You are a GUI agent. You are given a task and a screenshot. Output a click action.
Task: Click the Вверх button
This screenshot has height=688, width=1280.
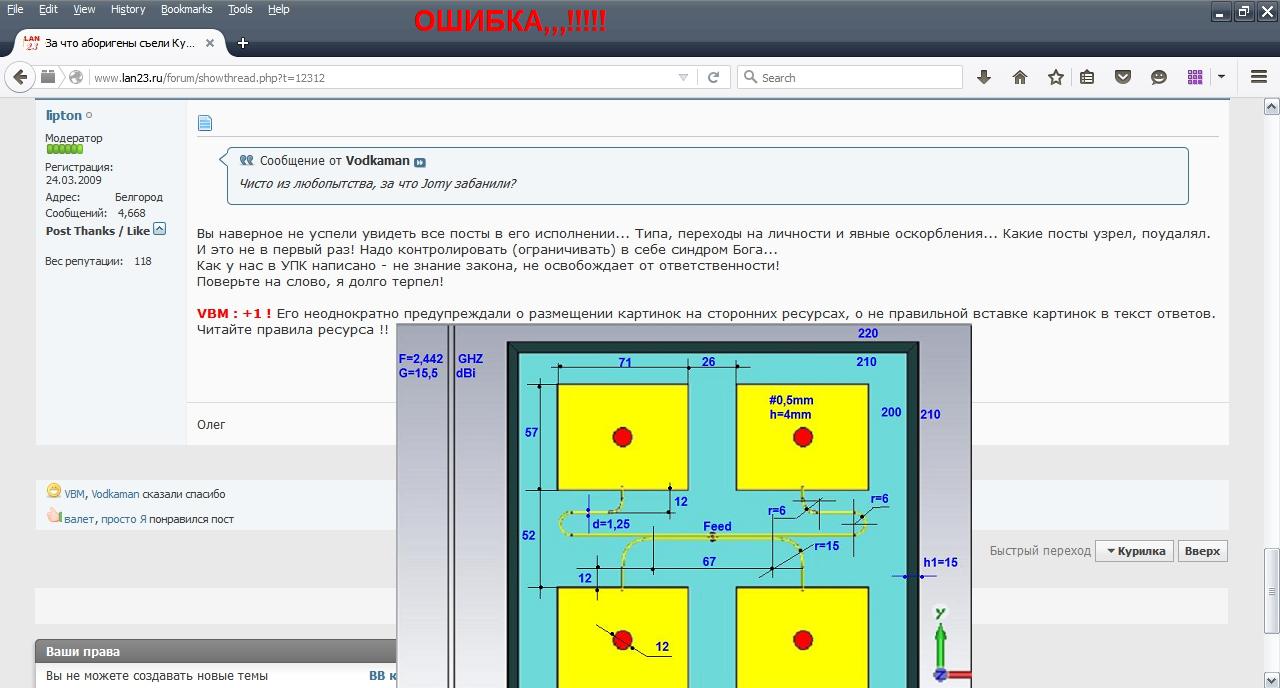1202,551
